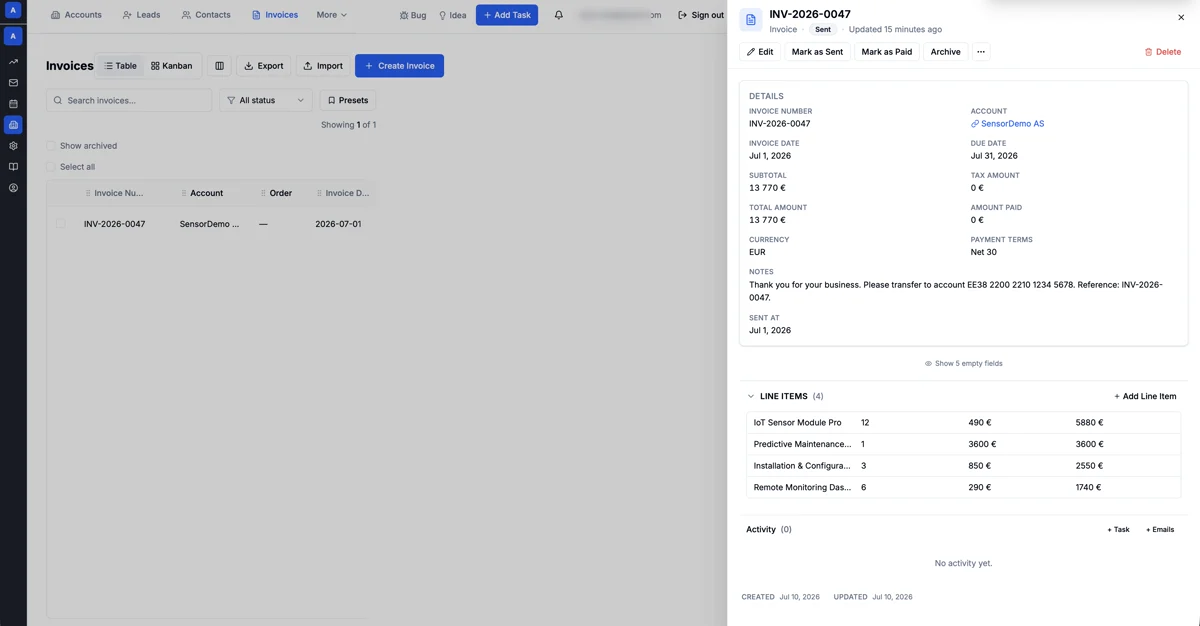Viewport: 1200px width, 626px height.
Task: Click drag handle beside Account column
Action: click(x=184, y=193)
